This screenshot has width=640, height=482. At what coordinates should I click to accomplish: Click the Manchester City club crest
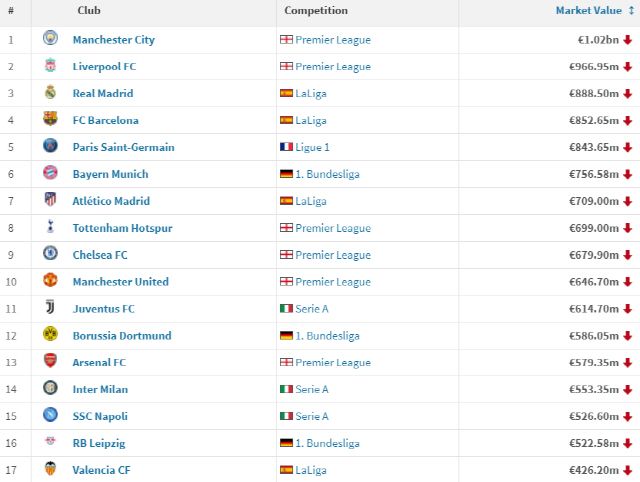[50, 40]
